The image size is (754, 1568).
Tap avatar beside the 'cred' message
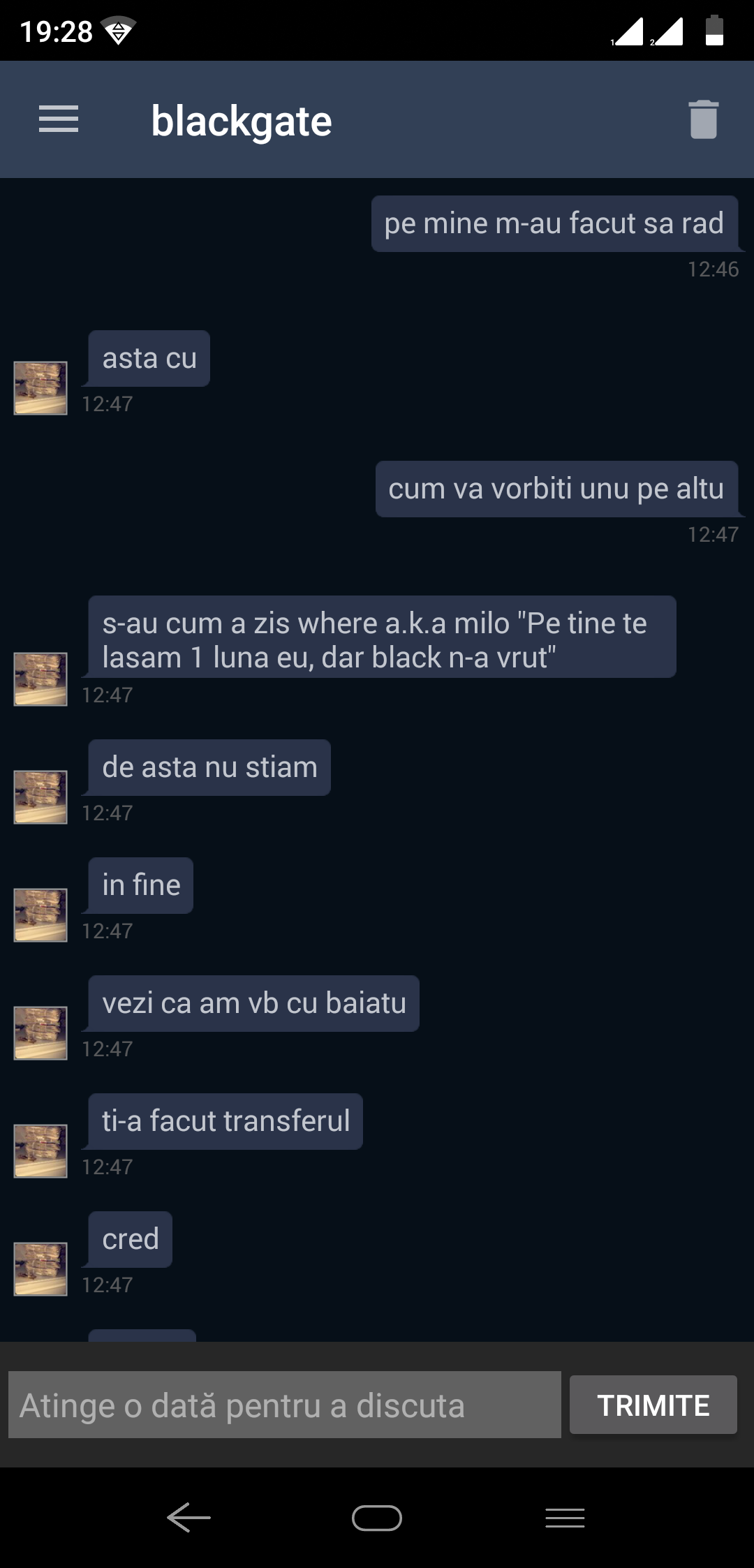(40, 1269)
